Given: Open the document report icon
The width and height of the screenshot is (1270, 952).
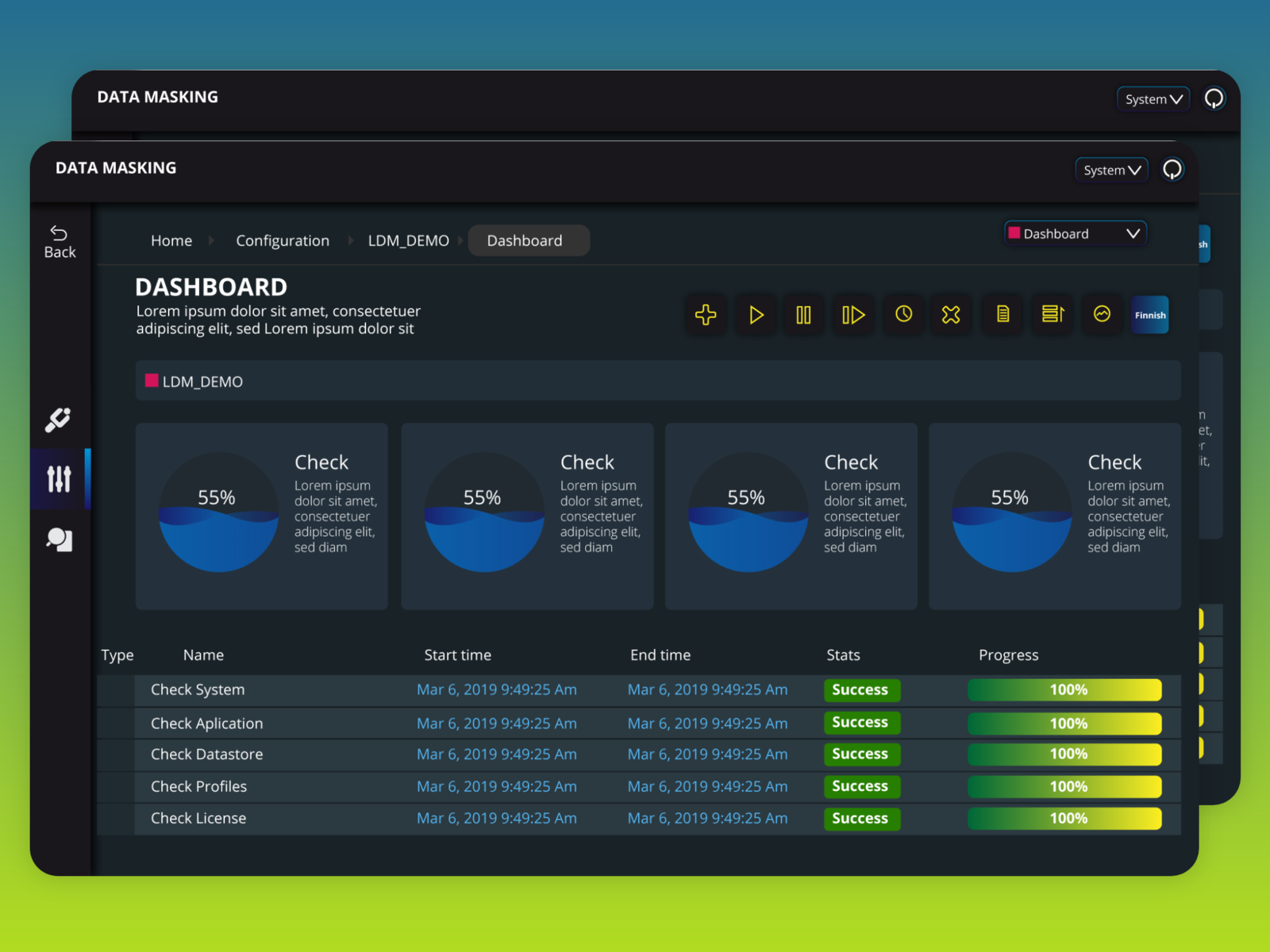Looking at the screenshot, I should click(1003, 314).
